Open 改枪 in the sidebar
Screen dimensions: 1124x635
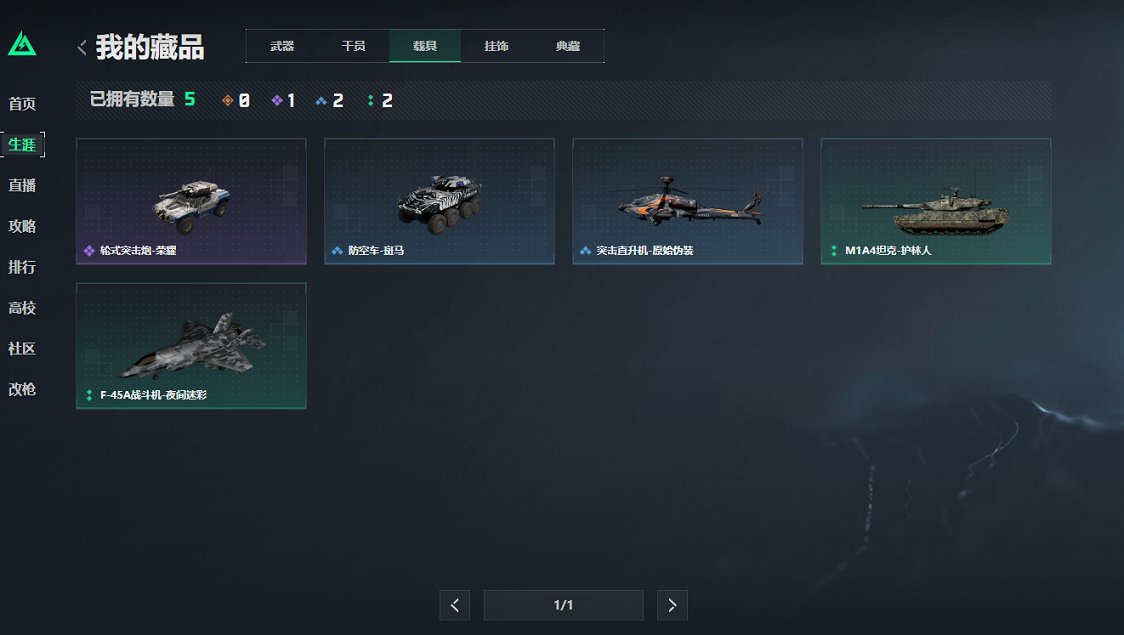22,388
